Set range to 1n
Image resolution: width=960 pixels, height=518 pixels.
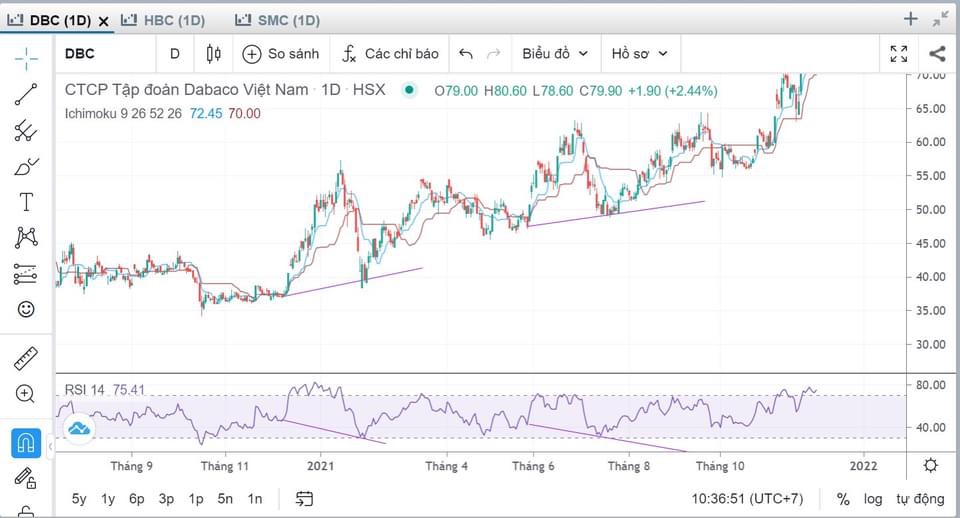click(x=255, y=499)
